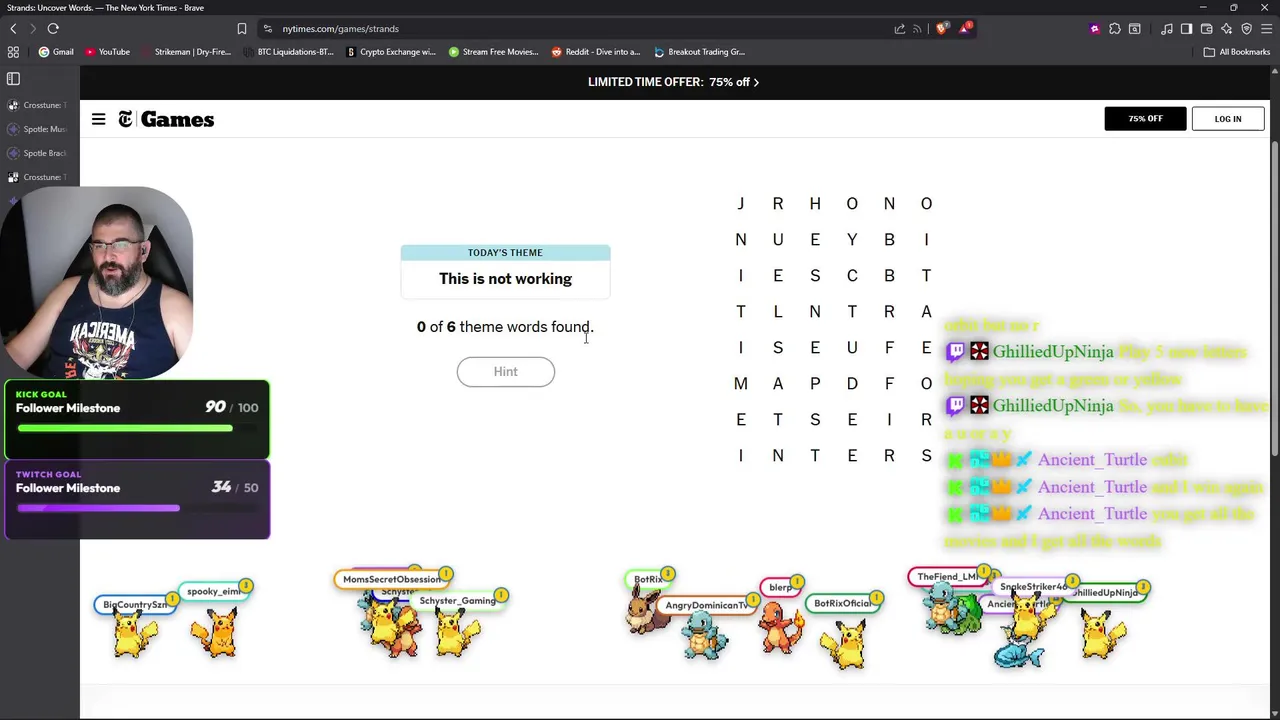Open the RSS feed icon

tap(917, 29)
